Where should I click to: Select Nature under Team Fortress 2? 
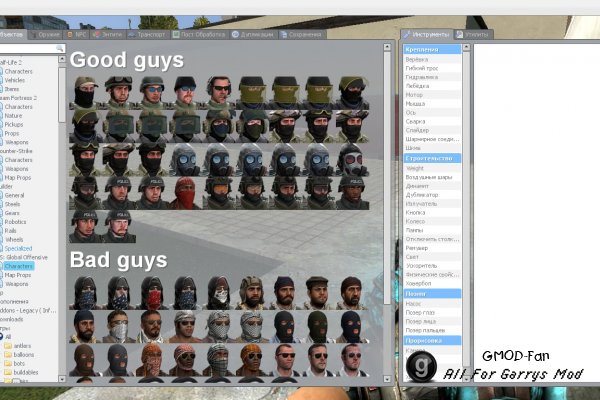(13, 116)
